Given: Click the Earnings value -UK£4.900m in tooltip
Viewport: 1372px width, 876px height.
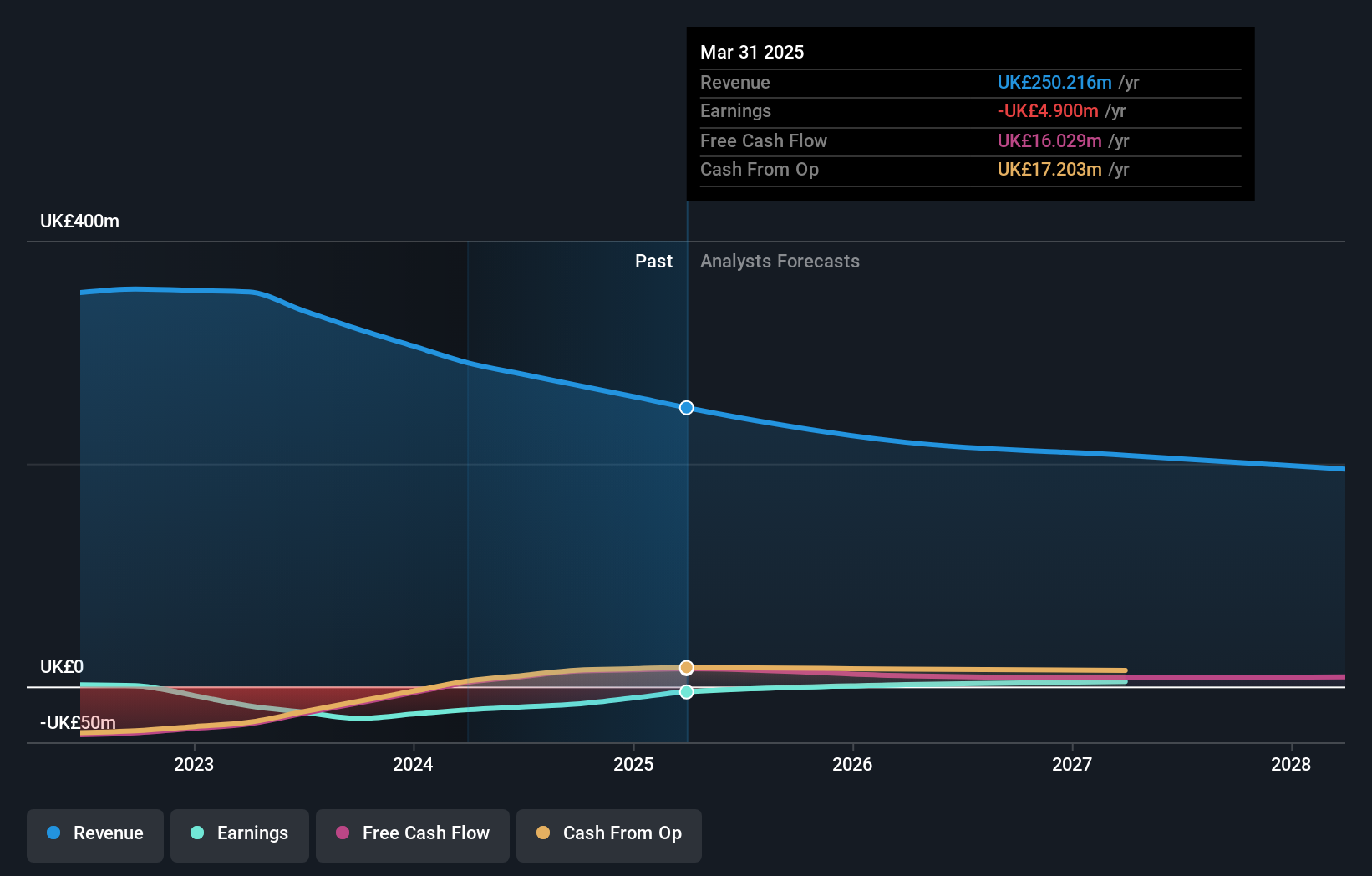Looking at the screenshot, I should (1048, 110).
